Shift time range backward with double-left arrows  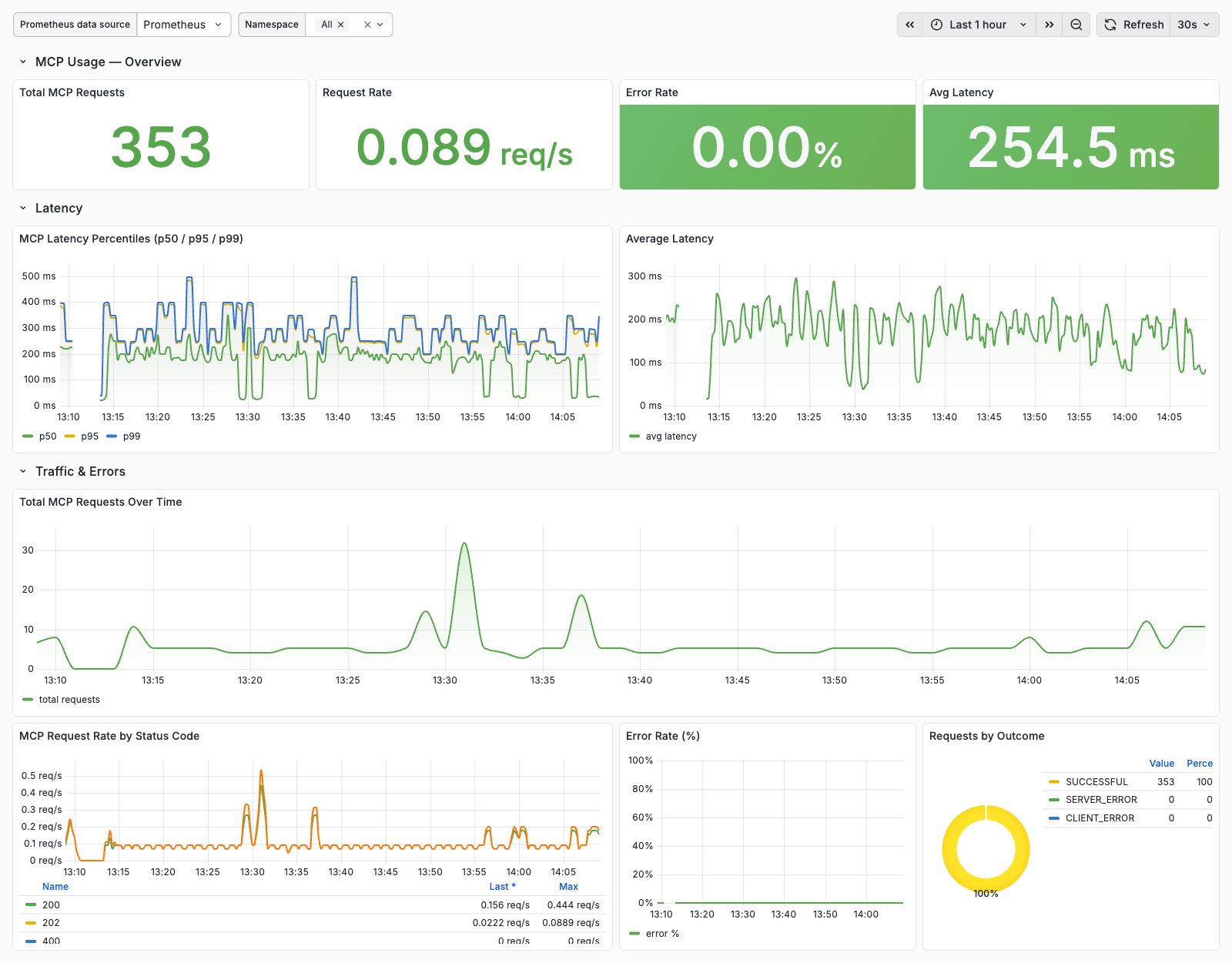pyautogui.click(x=909, y=25)
